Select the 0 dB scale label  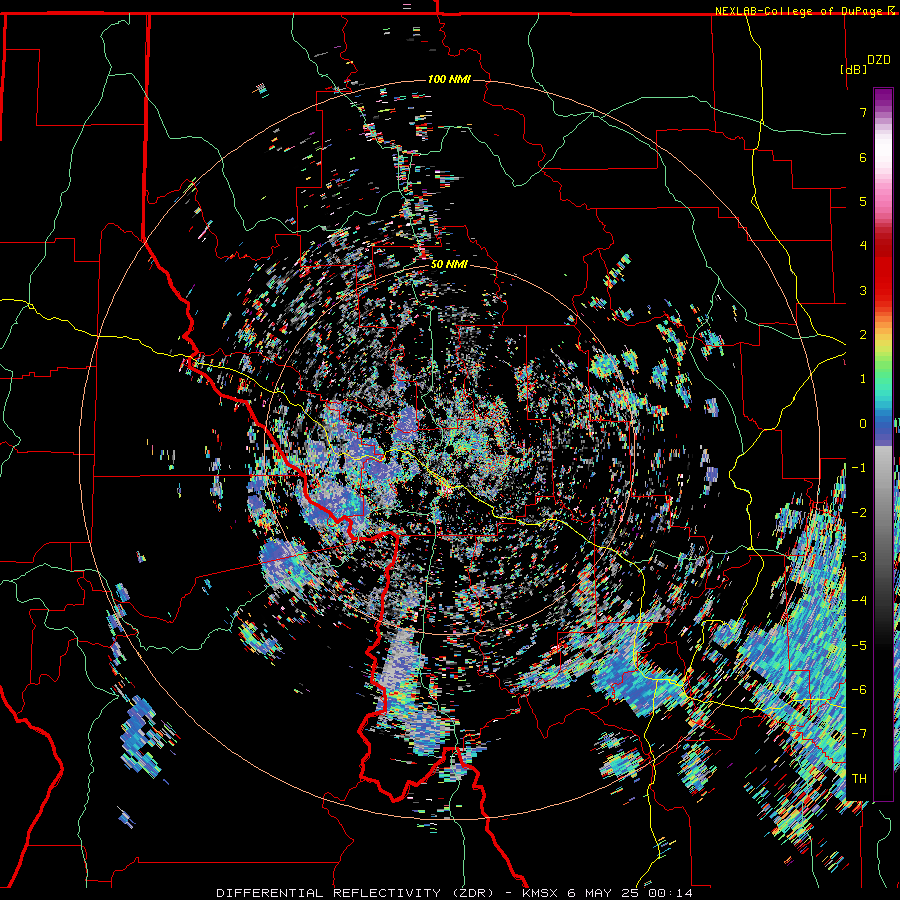[863, 424]
